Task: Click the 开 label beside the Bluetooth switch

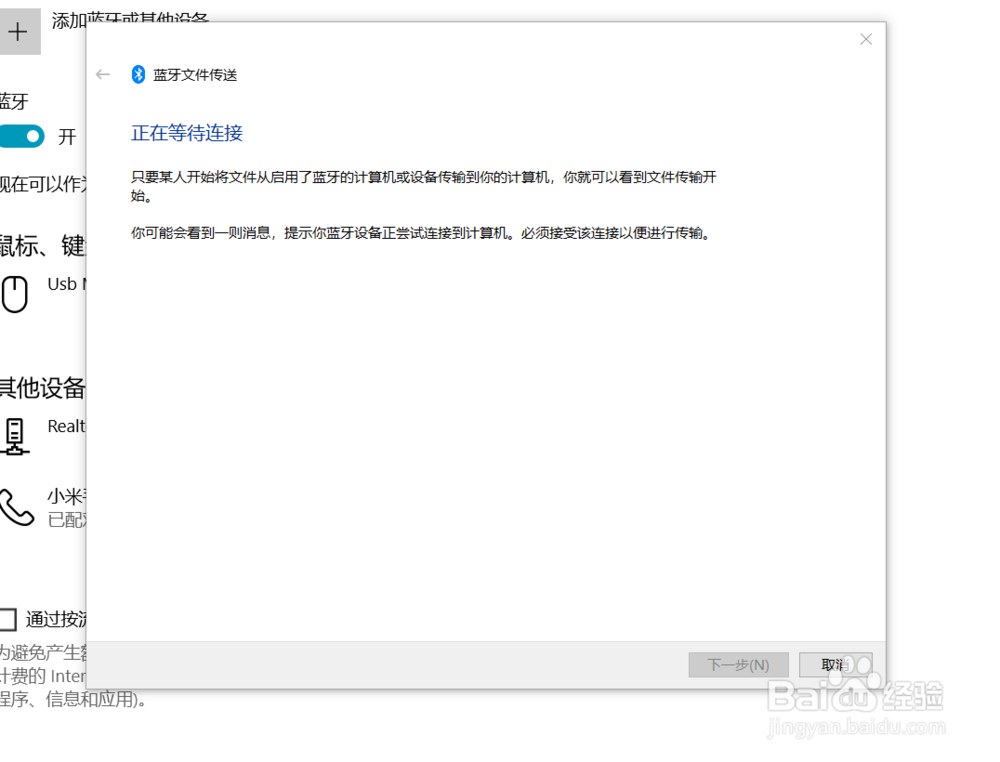Action: coord(68,135)
